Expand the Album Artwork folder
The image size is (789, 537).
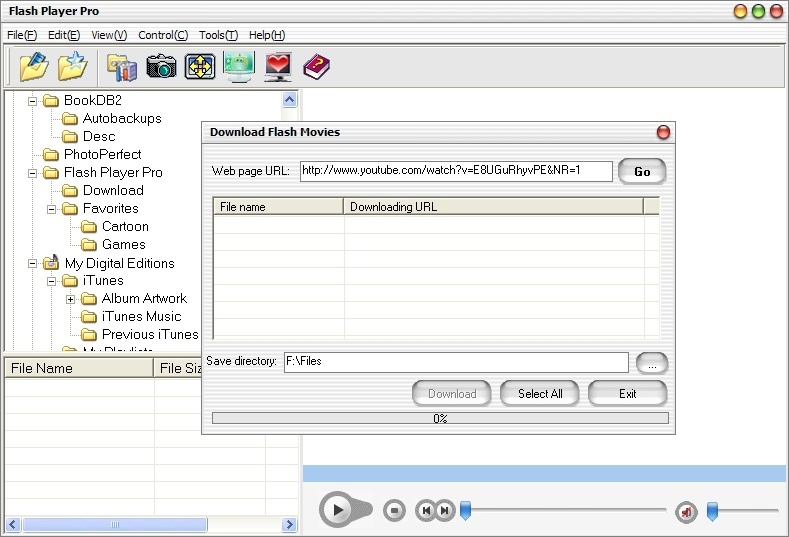tap(70, 299)
